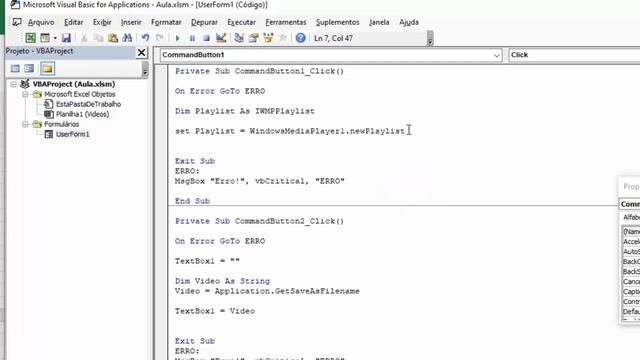
Task: Stop execution with the Reset square icon
Action: (x=207, y=38)
